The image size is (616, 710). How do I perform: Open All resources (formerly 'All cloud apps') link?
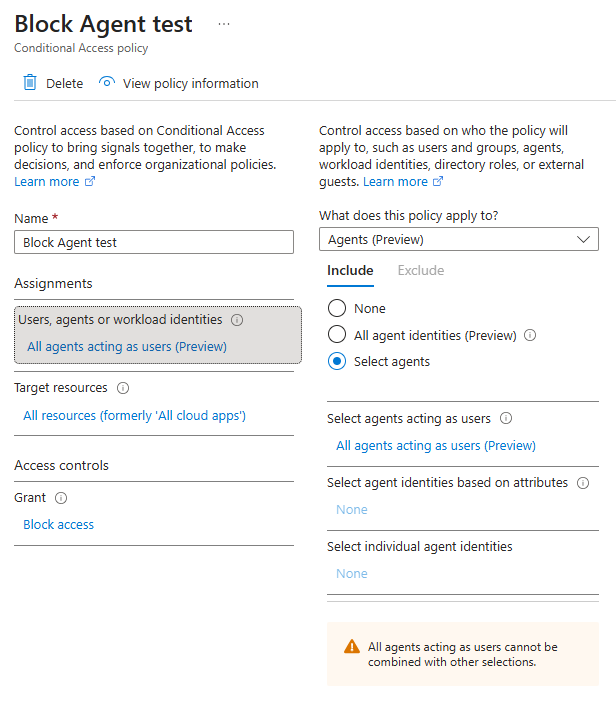click(x=134, y=416)
